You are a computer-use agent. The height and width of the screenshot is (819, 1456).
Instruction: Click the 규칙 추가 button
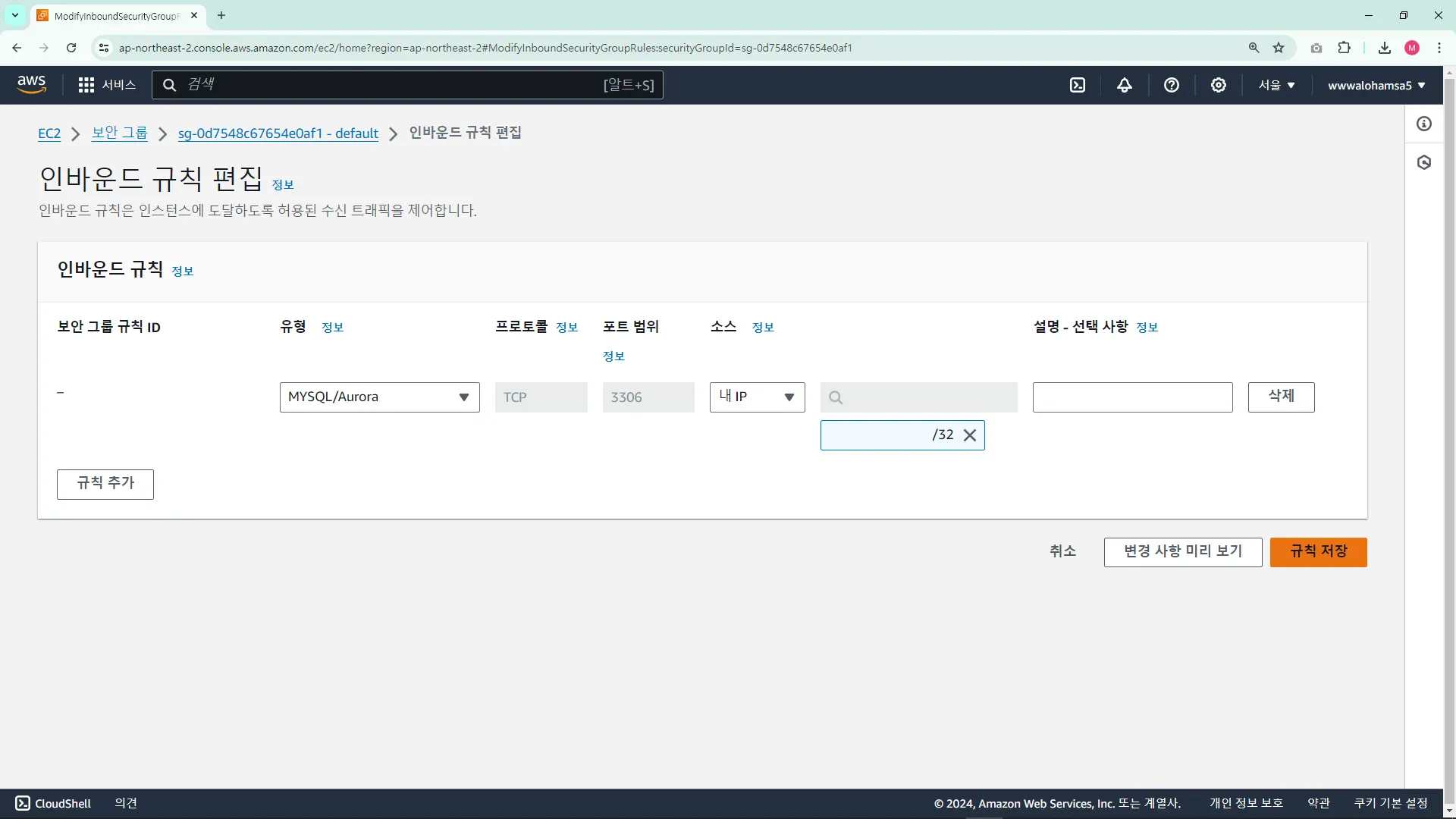105,484
